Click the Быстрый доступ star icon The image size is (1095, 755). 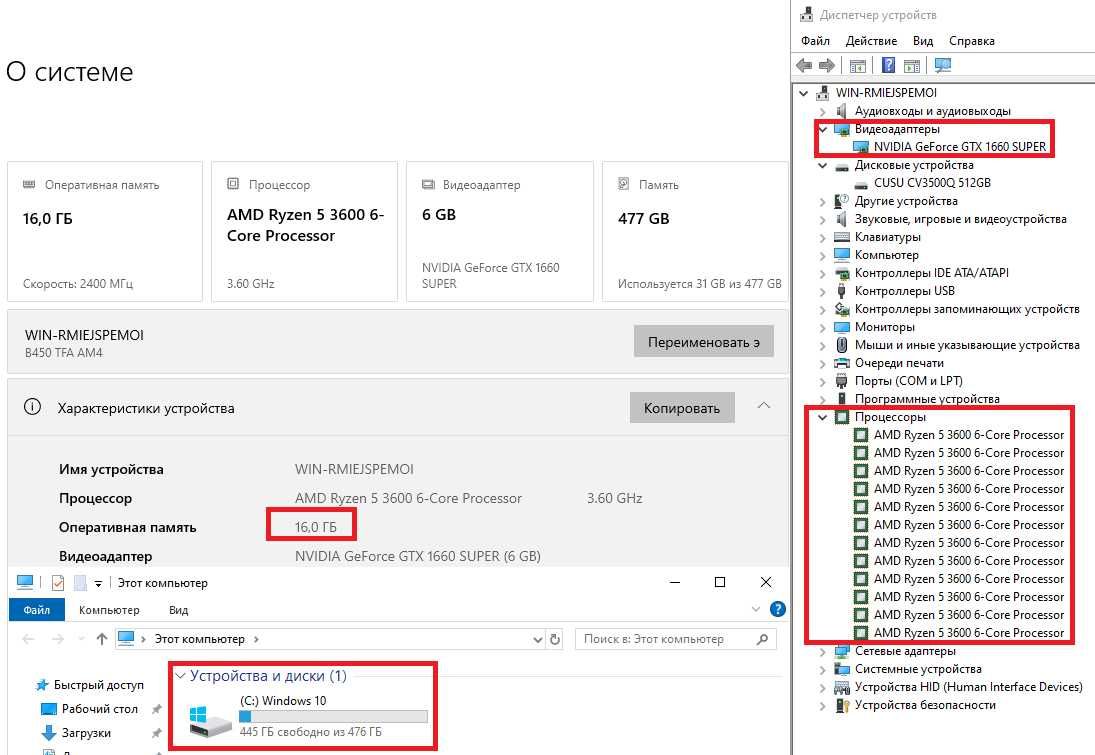tap(42, 685)
